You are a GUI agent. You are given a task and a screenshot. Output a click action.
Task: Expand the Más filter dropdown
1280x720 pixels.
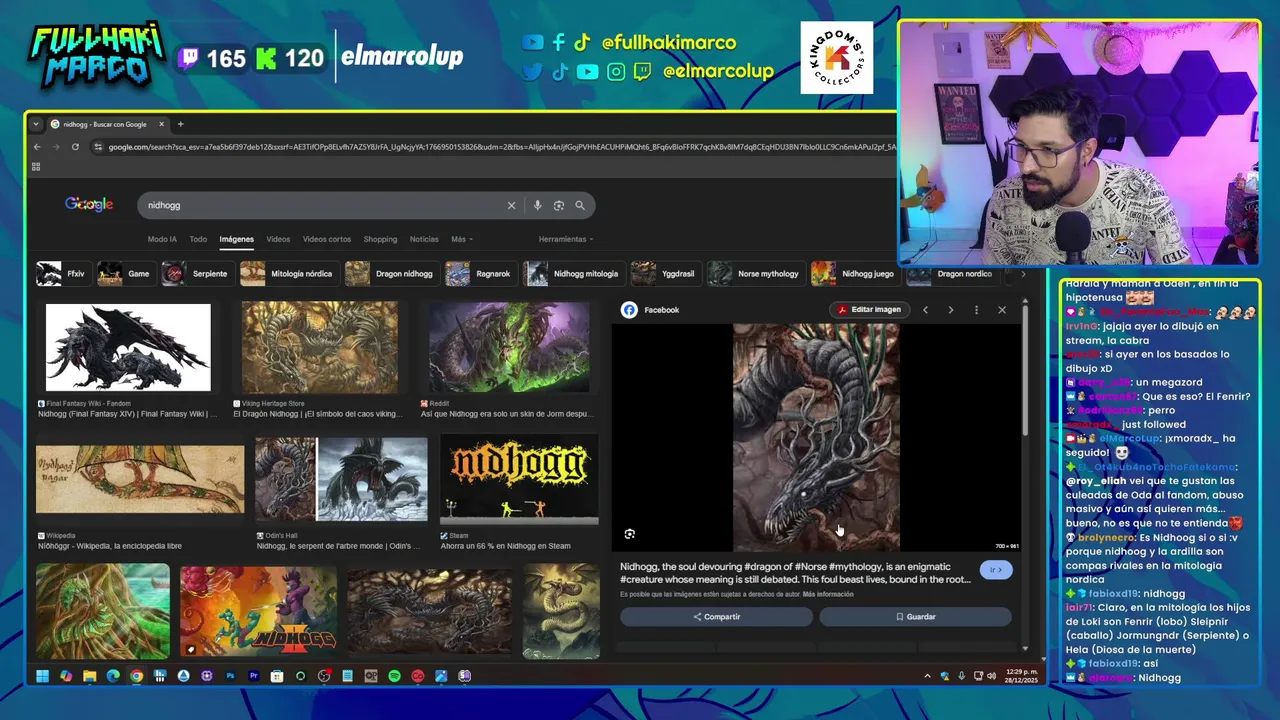462,239
